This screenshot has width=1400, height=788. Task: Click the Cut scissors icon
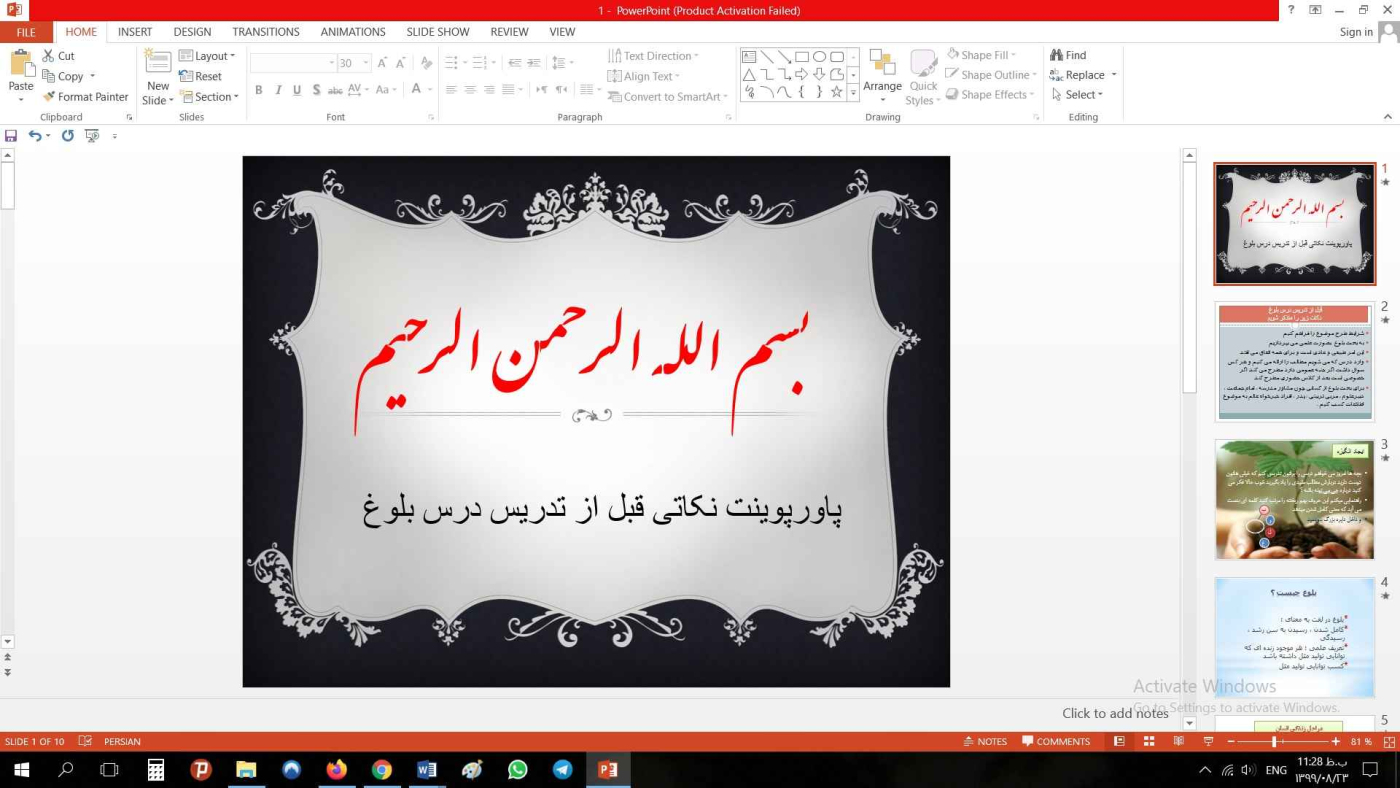click(x=49, y=56)
